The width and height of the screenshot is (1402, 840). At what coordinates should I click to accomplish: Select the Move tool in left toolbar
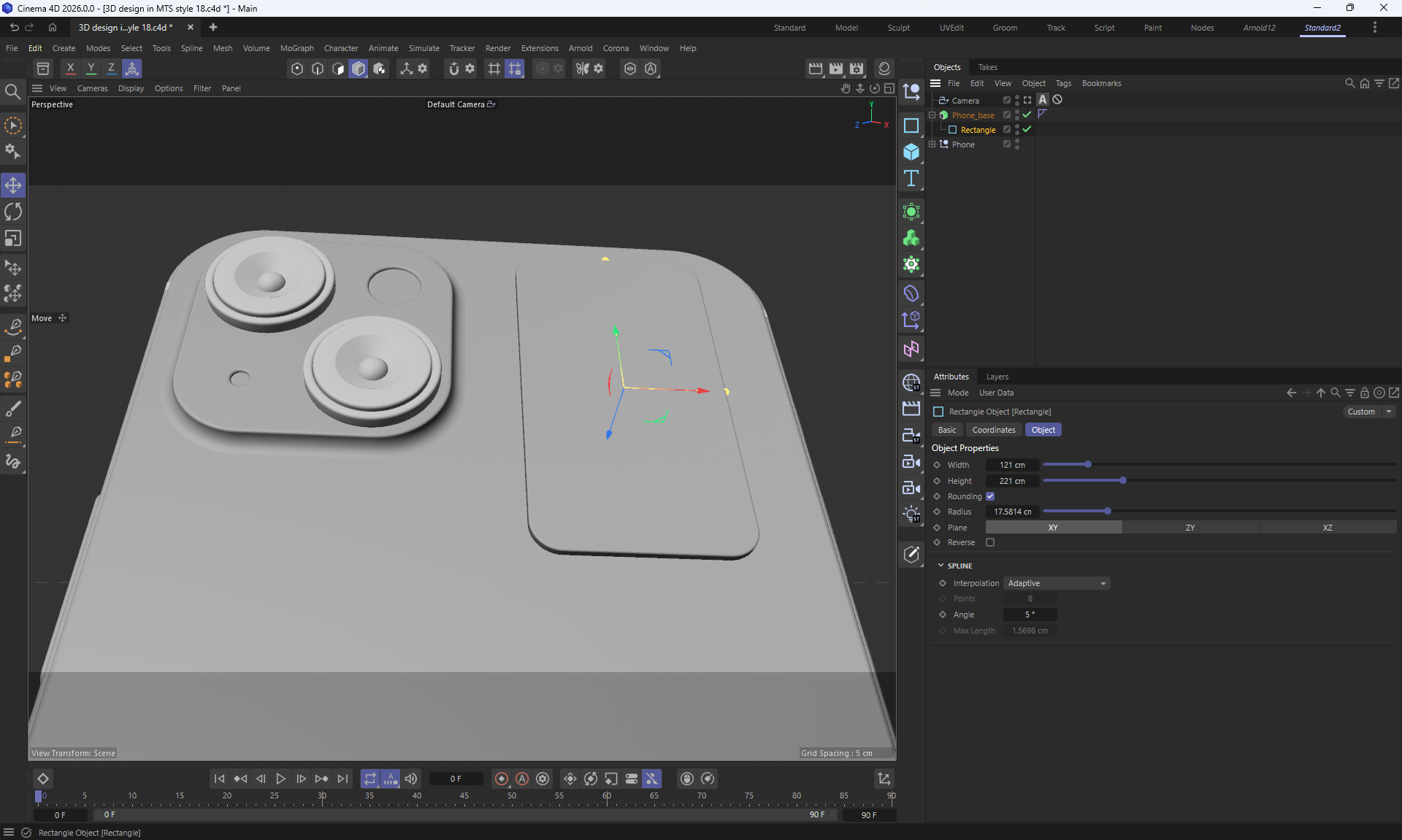(x=13, y=185)
